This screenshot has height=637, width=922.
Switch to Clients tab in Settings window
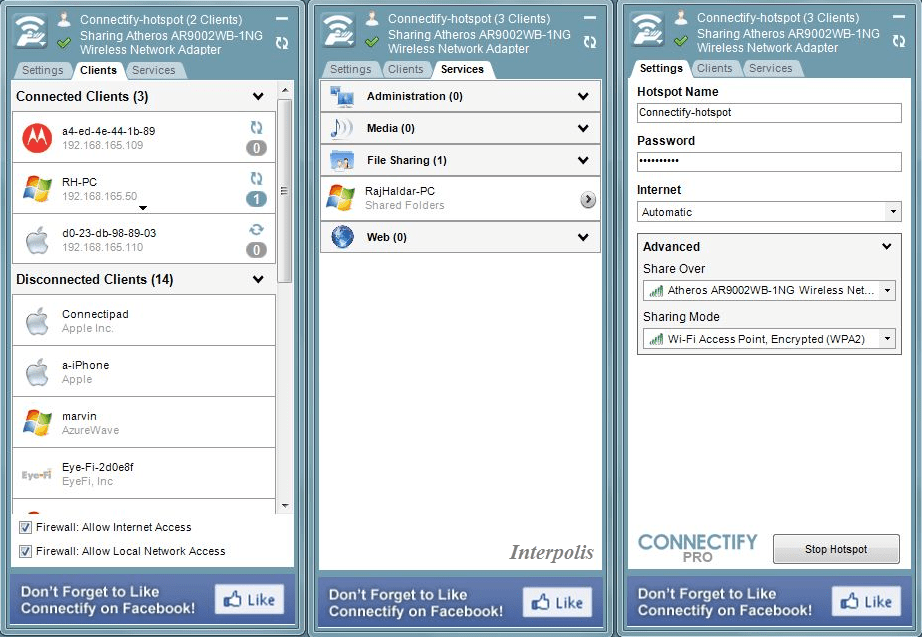click(714, 68)
